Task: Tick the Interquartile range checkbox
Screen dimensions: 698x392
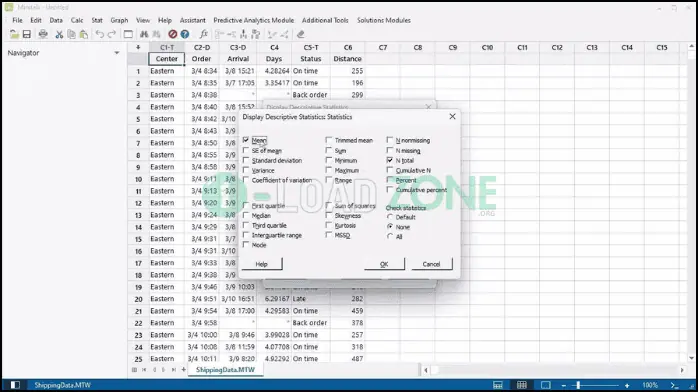Action: [x=246, y=235]
